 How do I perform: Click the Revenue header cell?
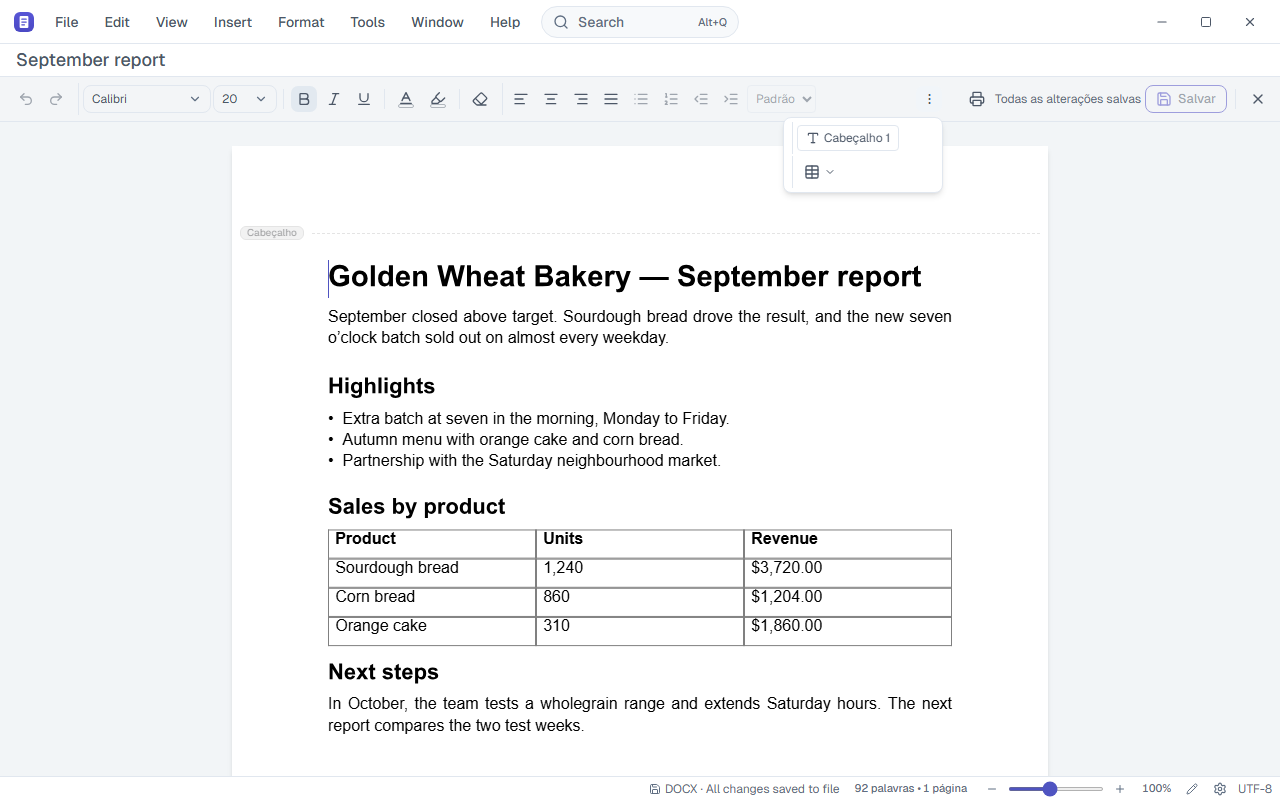coord(848,544)
